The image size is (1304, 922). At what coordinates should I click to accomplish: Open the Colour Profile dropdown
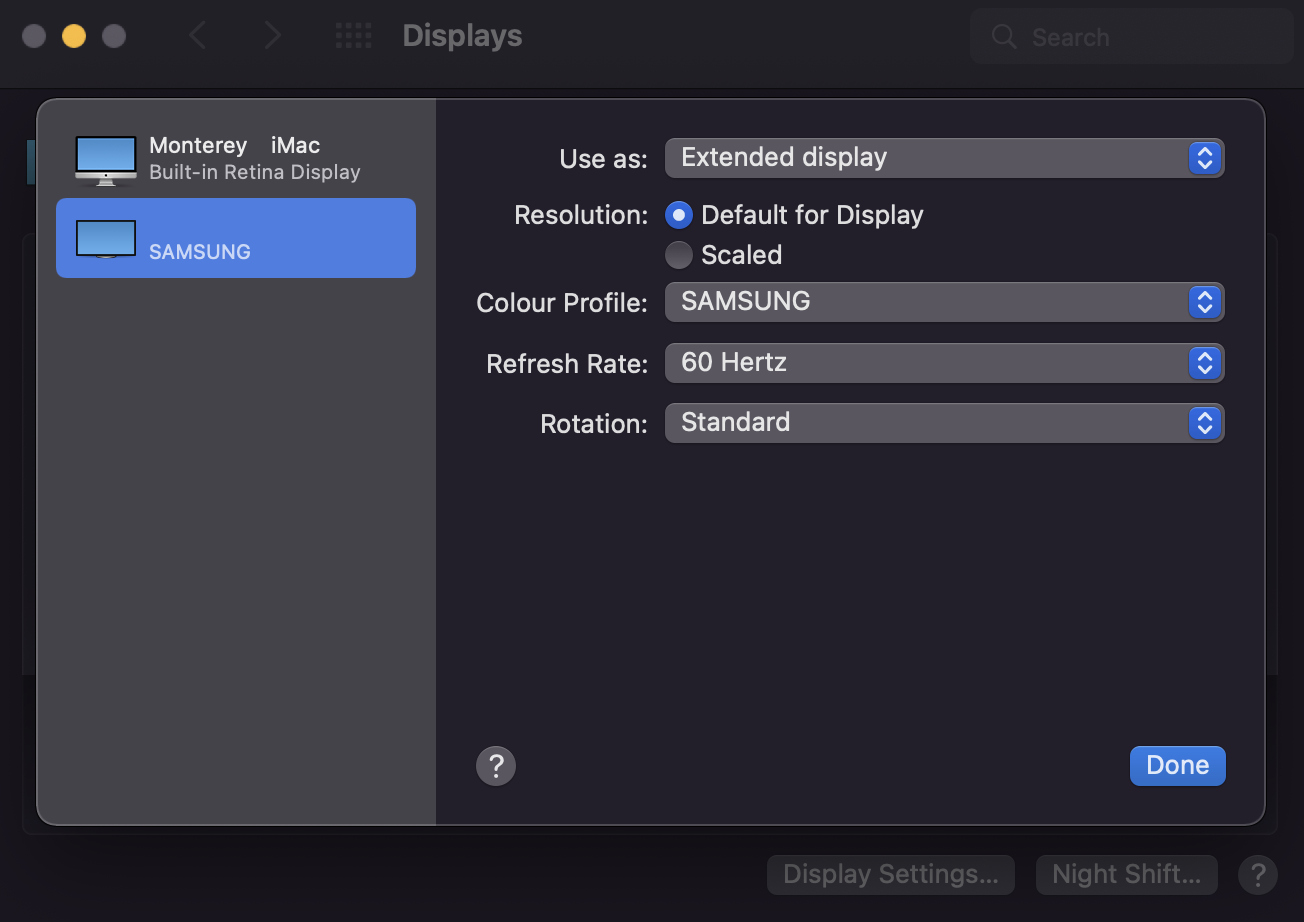943,302
